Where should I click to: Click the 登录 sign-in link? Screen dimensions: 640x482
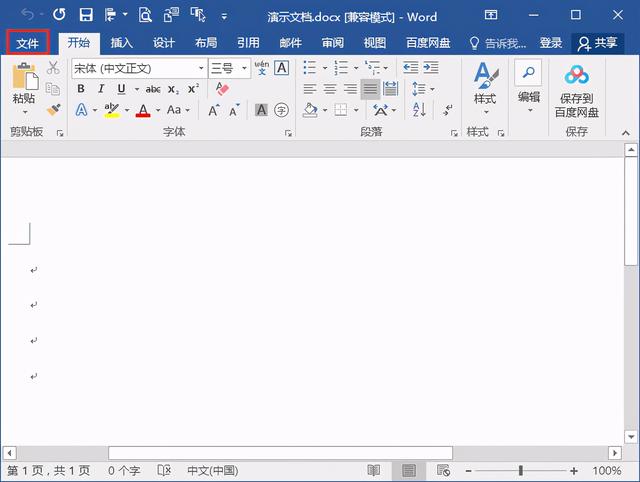click(x=550, y=43)
